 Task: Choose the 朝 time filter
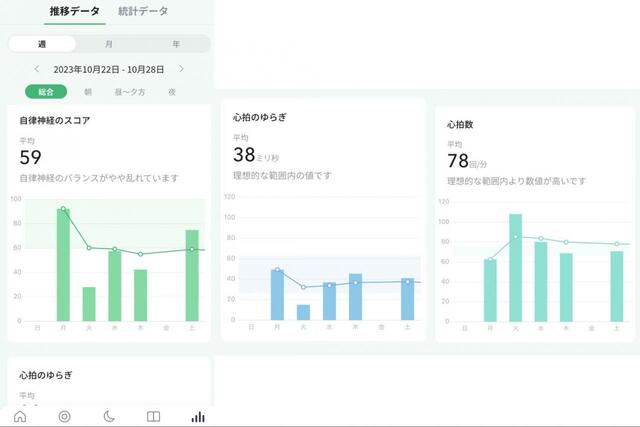tap(88, 92)
